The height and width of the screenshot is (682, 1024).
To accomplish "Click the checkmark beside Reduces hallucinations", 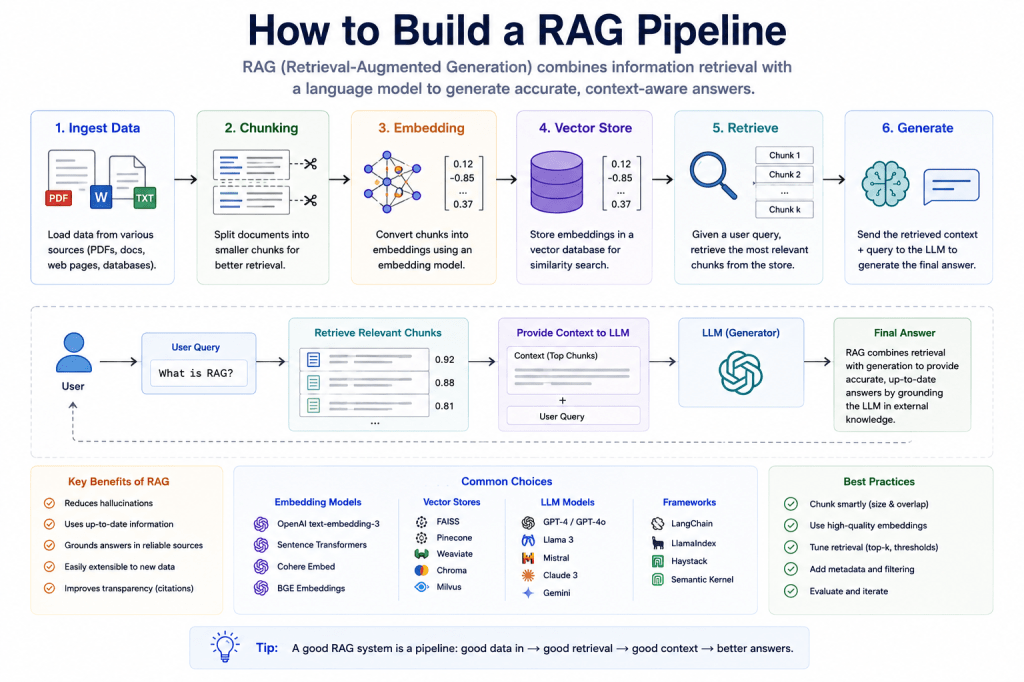I will (x=49, y=503).
